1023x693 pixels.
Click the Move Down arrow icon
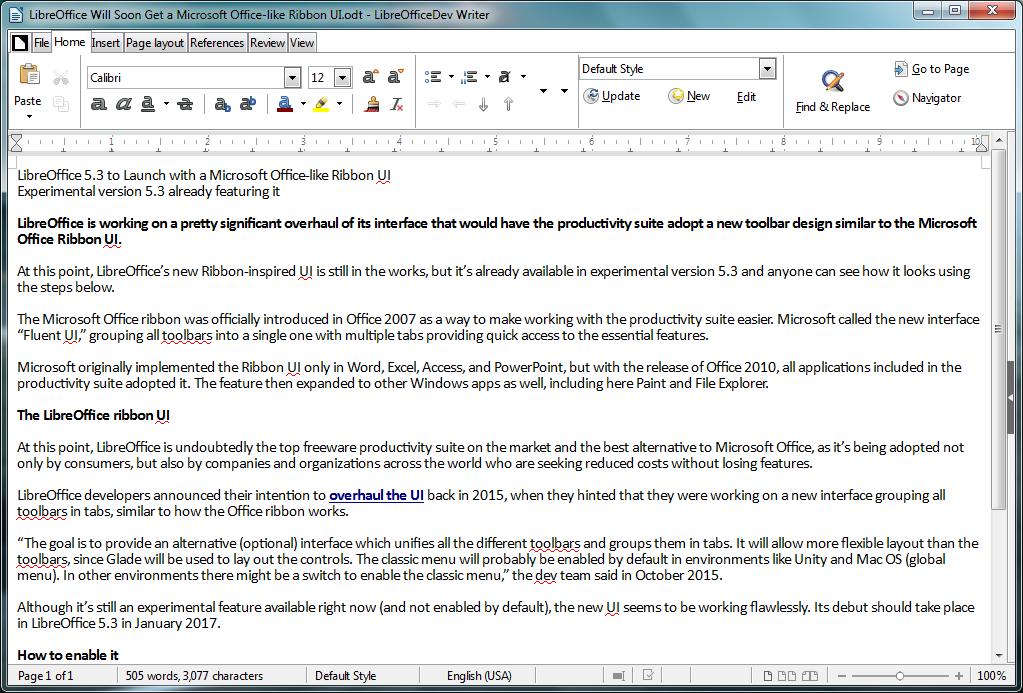pos(483,104)
